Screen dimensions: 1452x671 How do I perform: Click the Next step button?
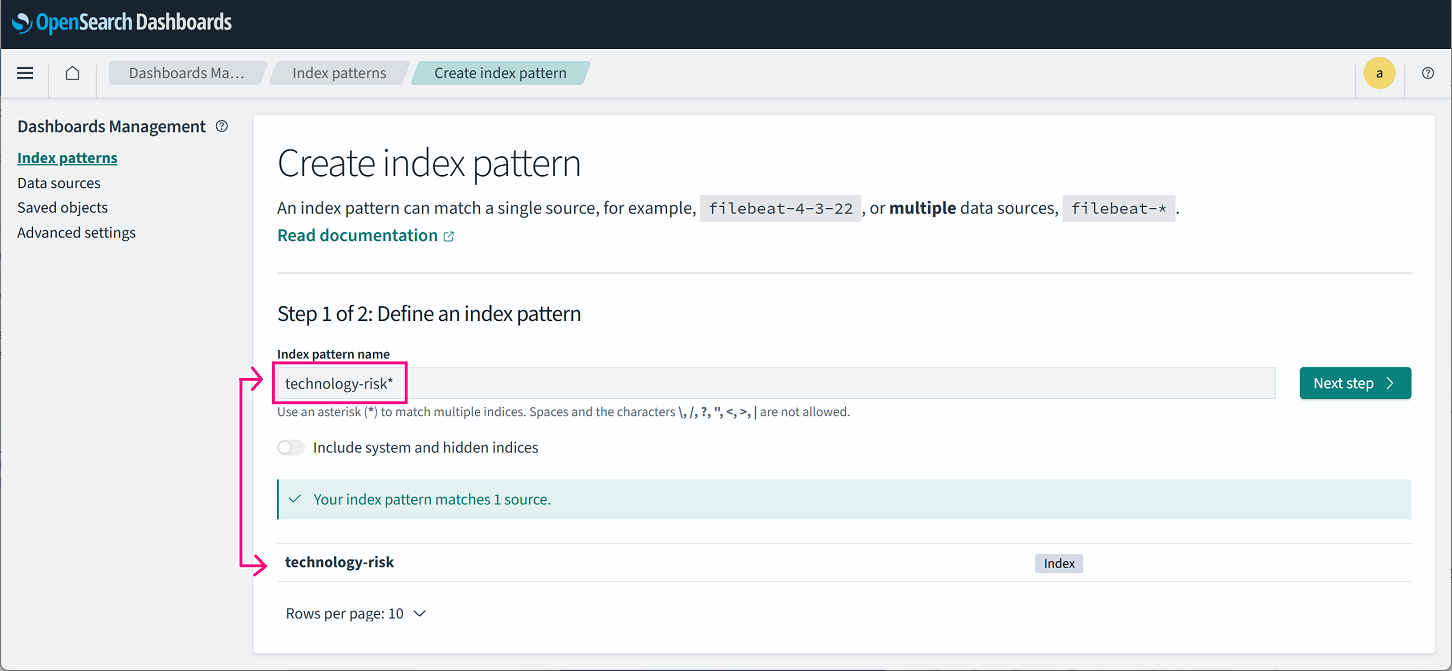pos(1354,383)
